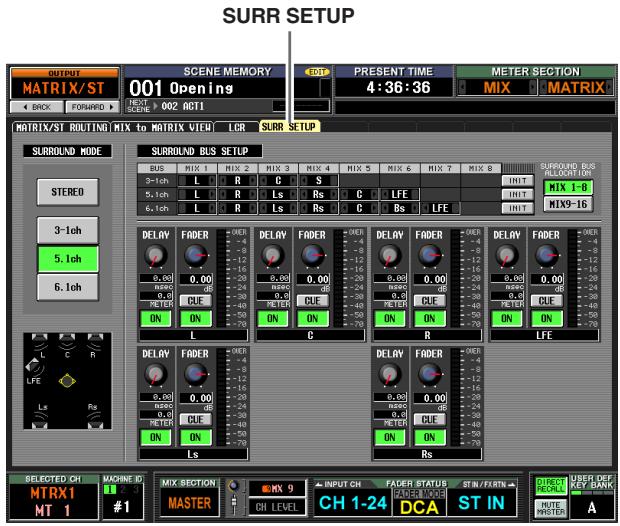Click the LFE channel FADER knob
This screenshot has width=620, height=526.
coord(546,255)
